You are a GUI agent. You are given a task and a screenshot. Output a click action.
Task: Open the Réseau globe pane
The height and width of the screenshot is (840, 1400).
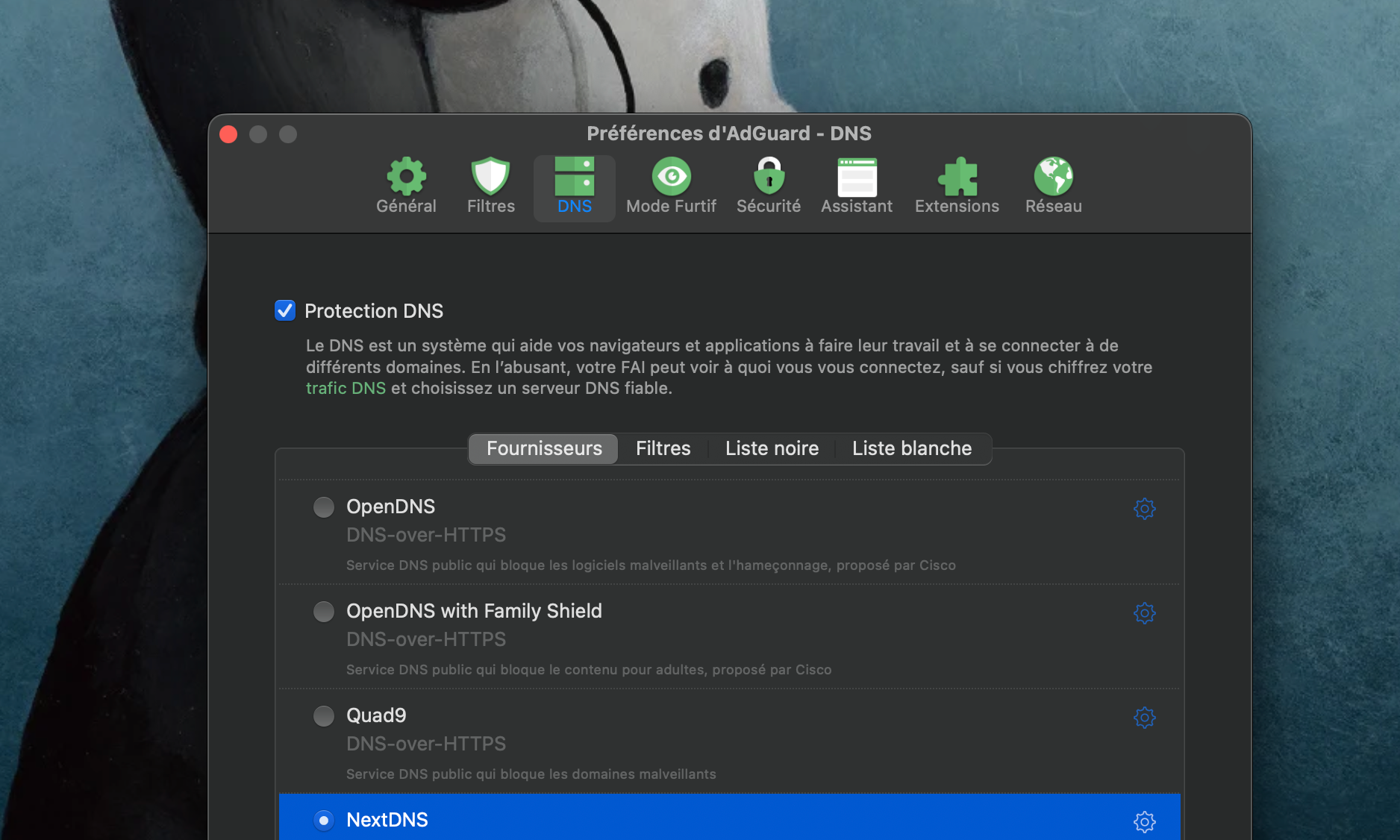tap(1053, 187)
